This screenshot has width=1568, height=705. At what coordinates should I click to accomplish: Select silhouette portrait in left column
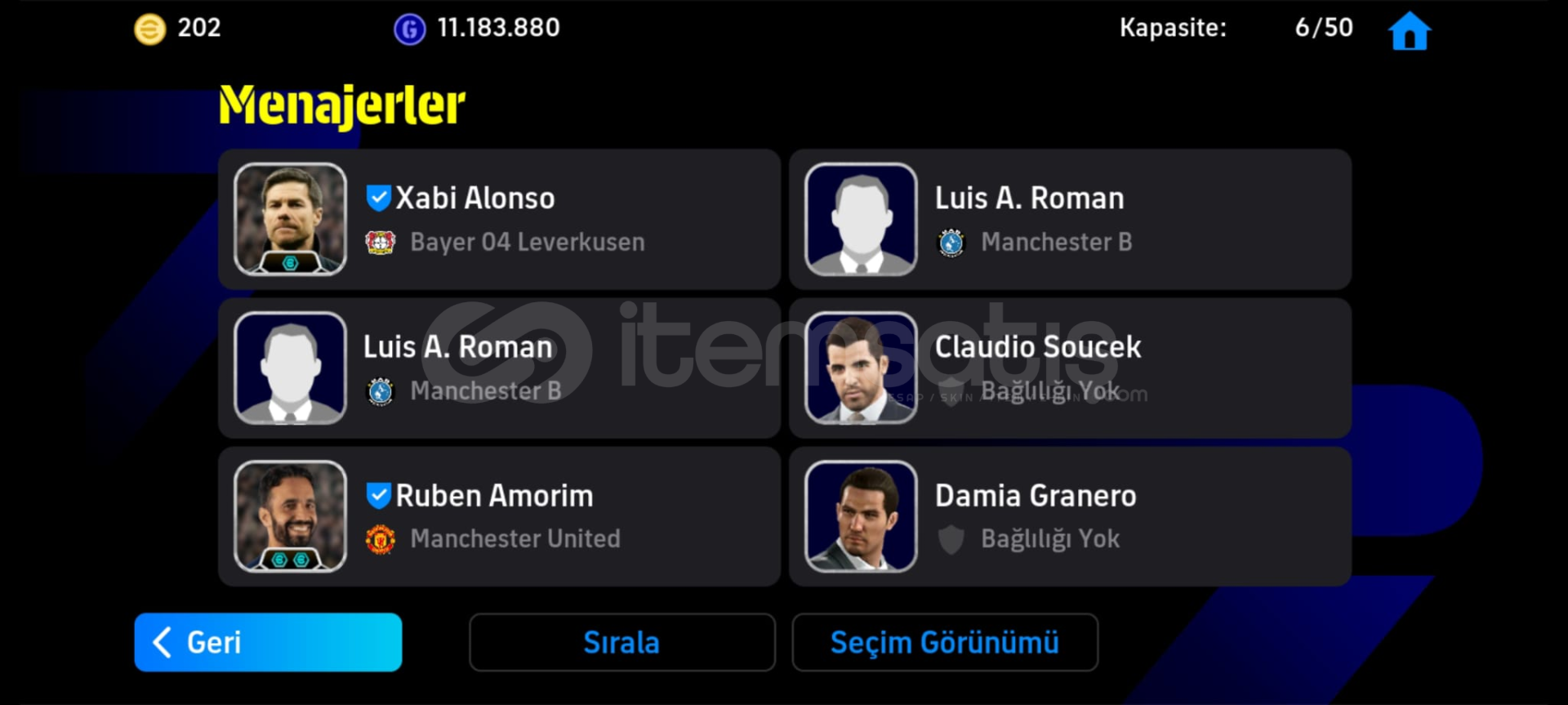[290, 368]
